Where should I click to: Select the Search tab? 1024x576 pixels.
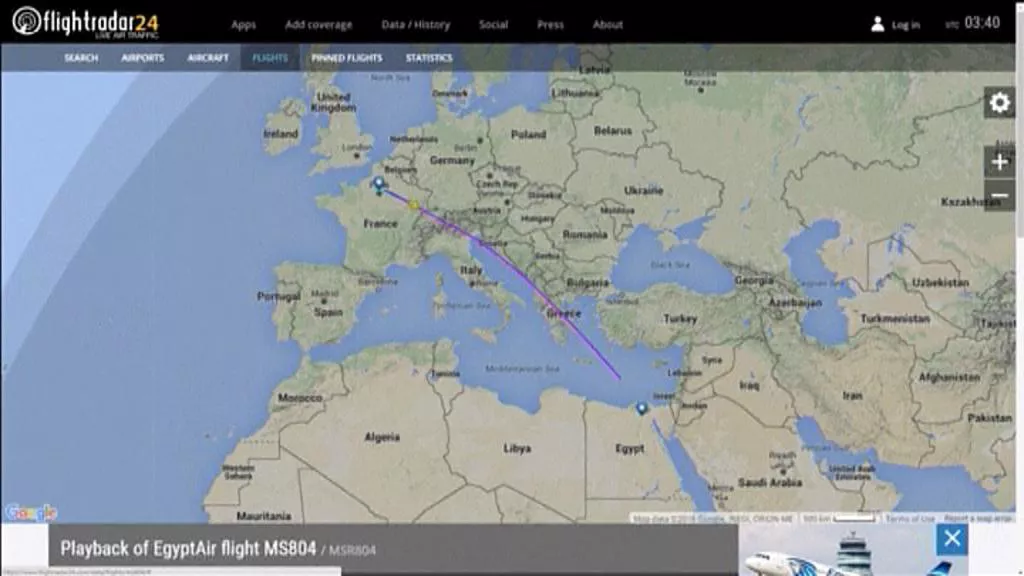click(x=81, y=58)
